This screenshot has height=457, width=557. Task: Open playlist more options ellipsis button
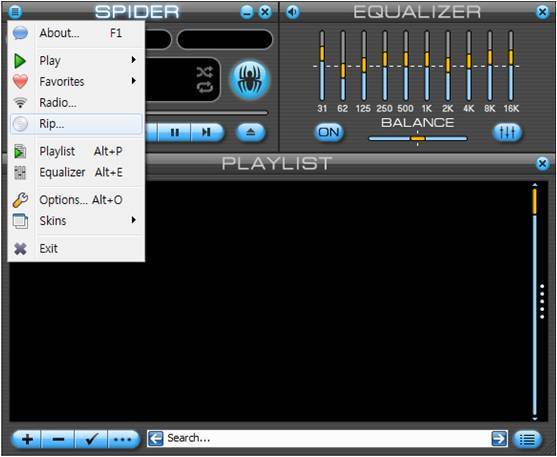point(124,440)
